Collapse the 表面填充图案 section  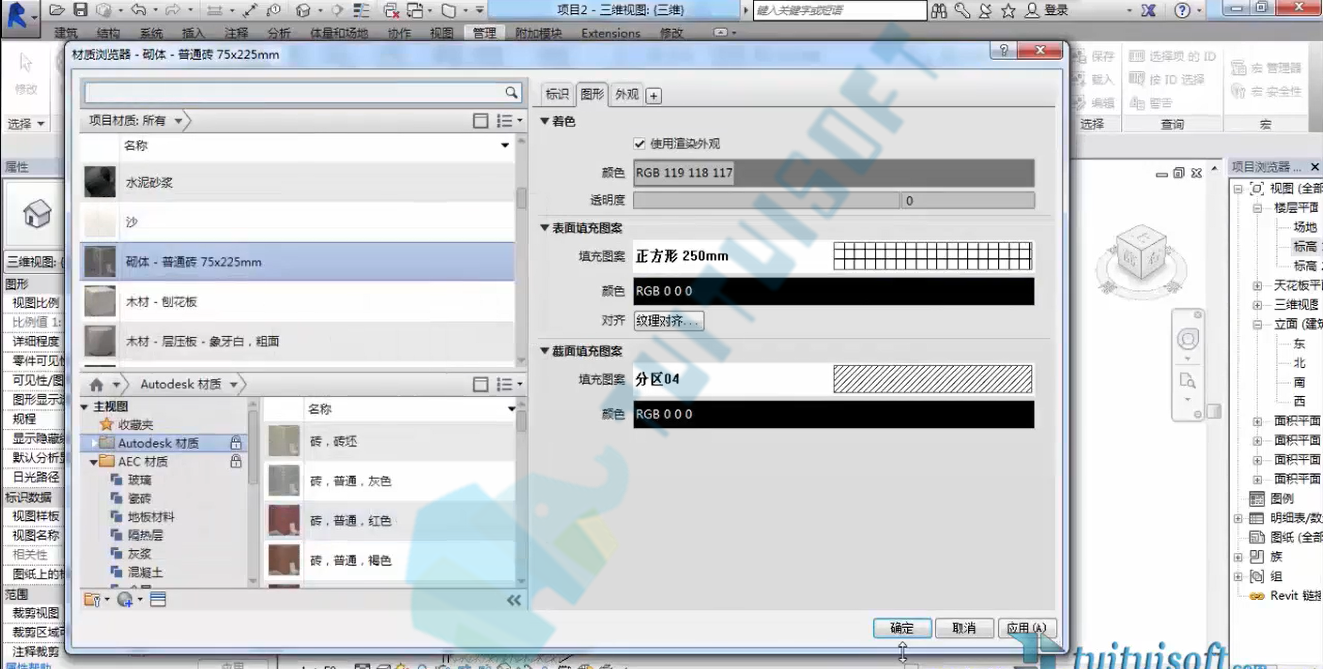tap(545, 228)
